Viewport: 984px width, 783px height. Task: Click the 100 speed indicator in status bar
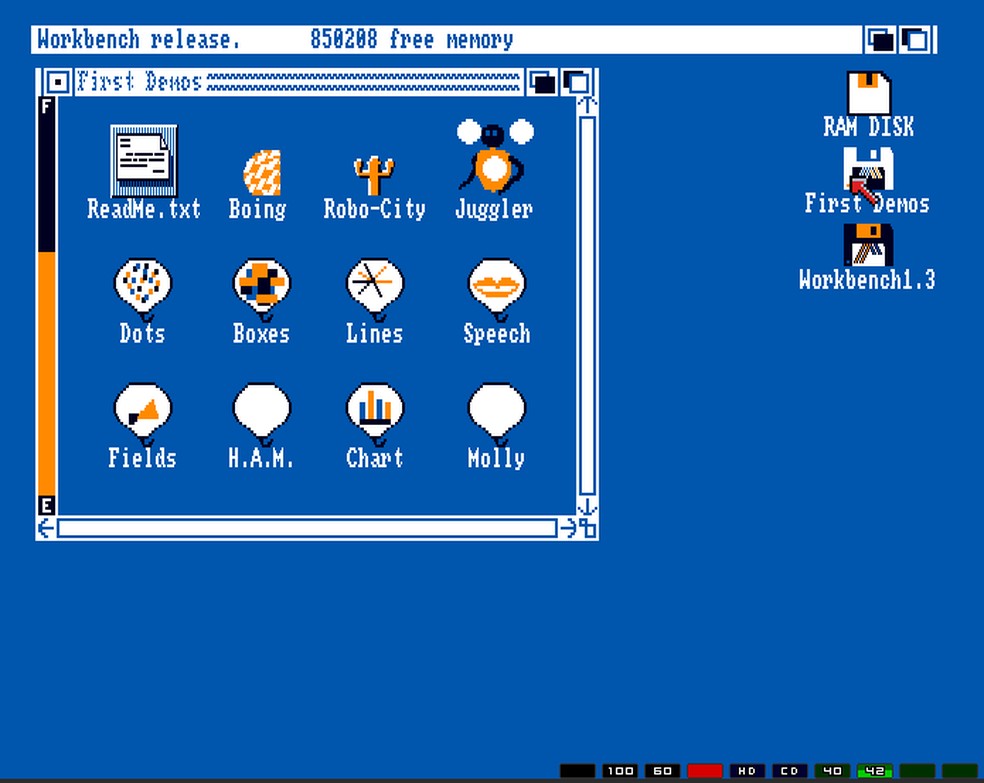tap(619, 770)
